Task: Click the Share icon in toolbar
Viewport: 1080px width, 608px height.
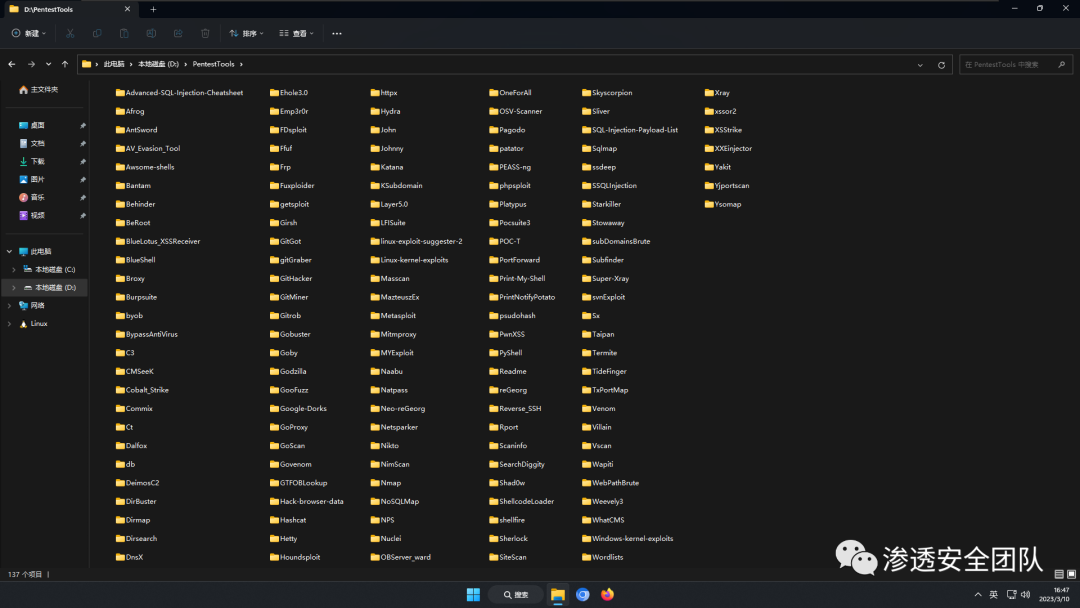Action: [x=178, y=33]
